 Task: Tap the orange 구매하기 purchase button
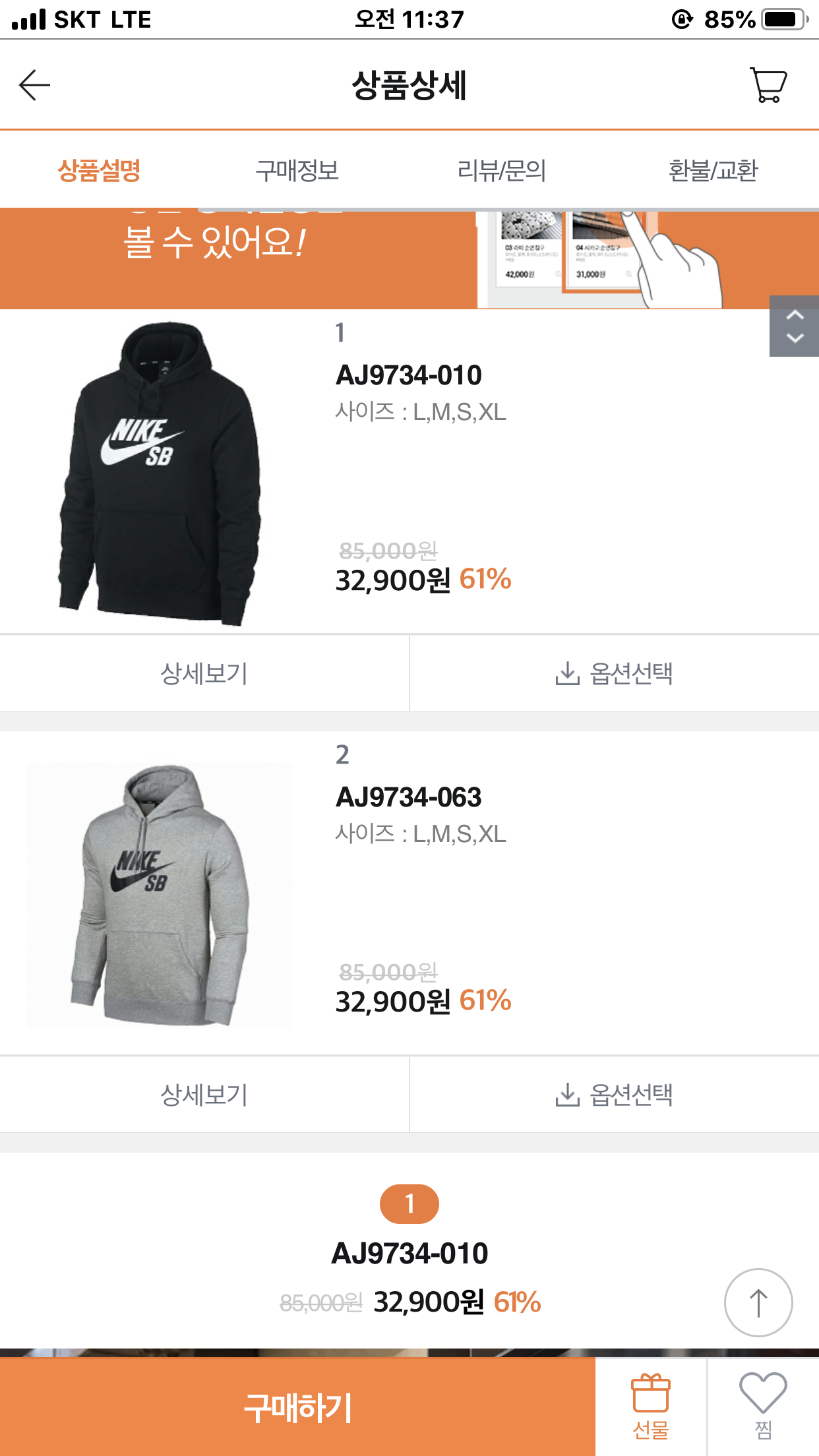click(297, 1407)
